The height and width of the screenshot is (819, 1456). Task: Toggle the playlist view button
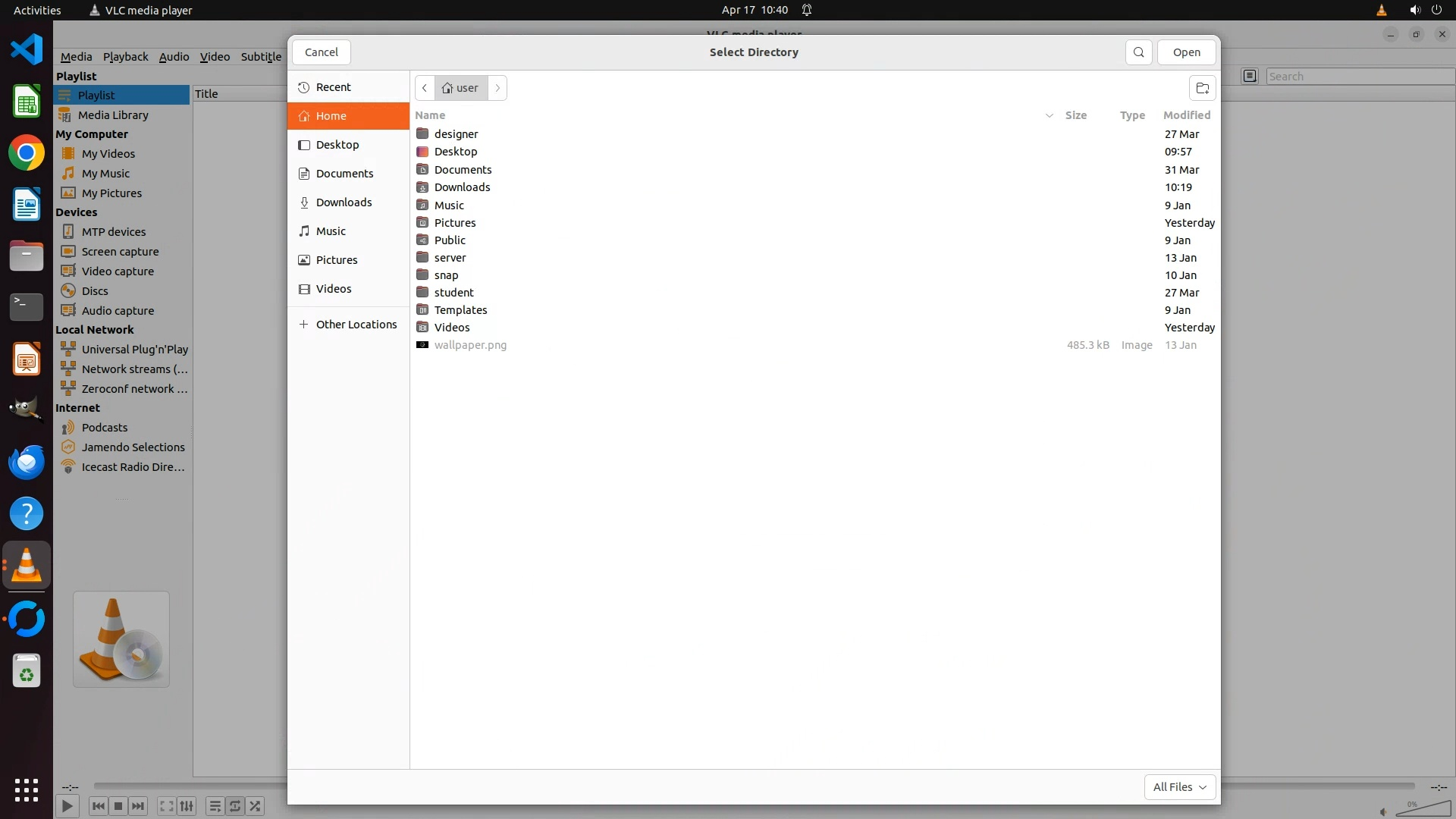[215, 806]
